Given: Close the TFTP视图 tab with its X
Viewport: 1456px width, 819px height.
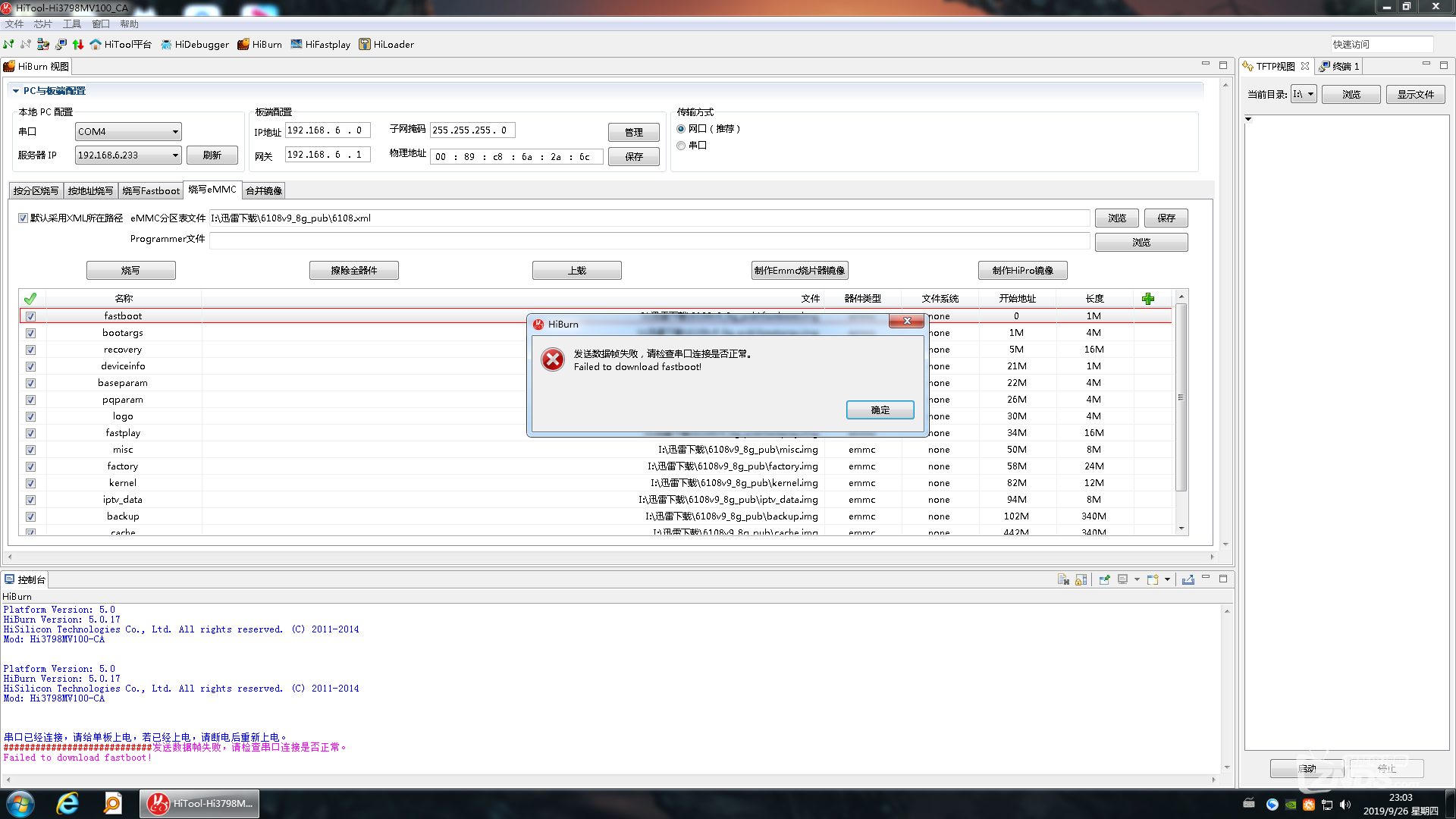Looking at the screenshot, I should pyautogui.click(x=1305, y=66).
